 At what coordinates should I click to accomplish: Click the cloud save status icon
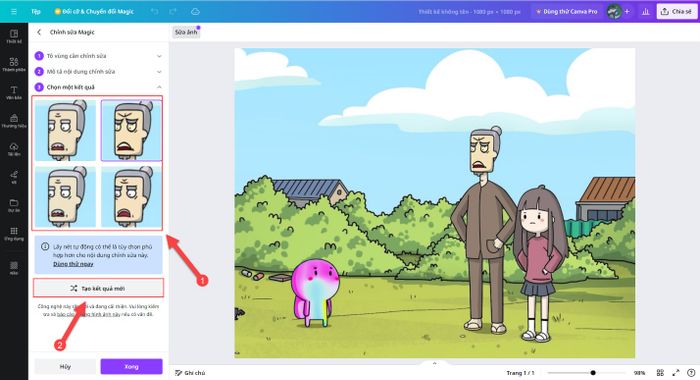click(x=195, y=12)
